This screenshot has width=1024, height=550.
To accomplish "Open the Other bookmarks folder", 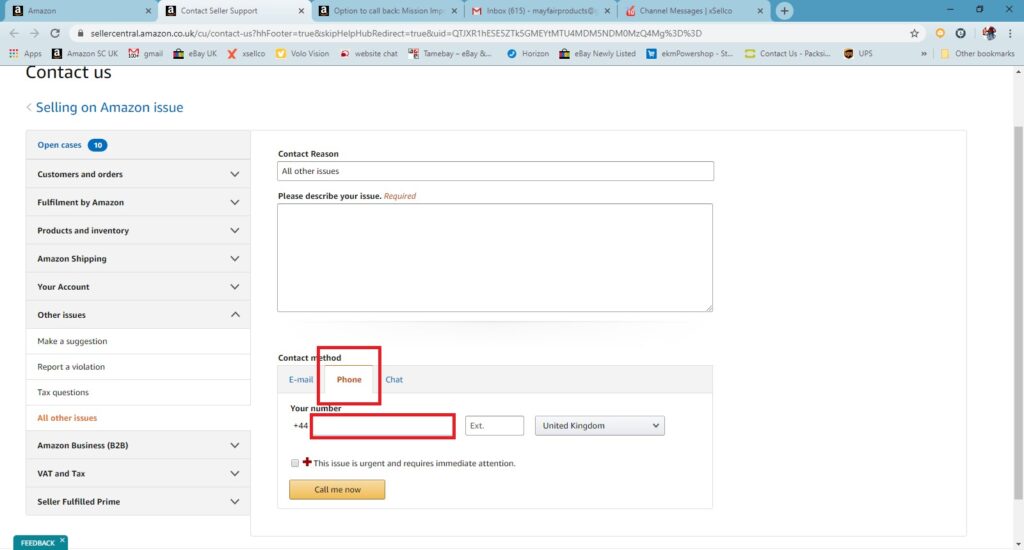I will (x=977, y=54).
